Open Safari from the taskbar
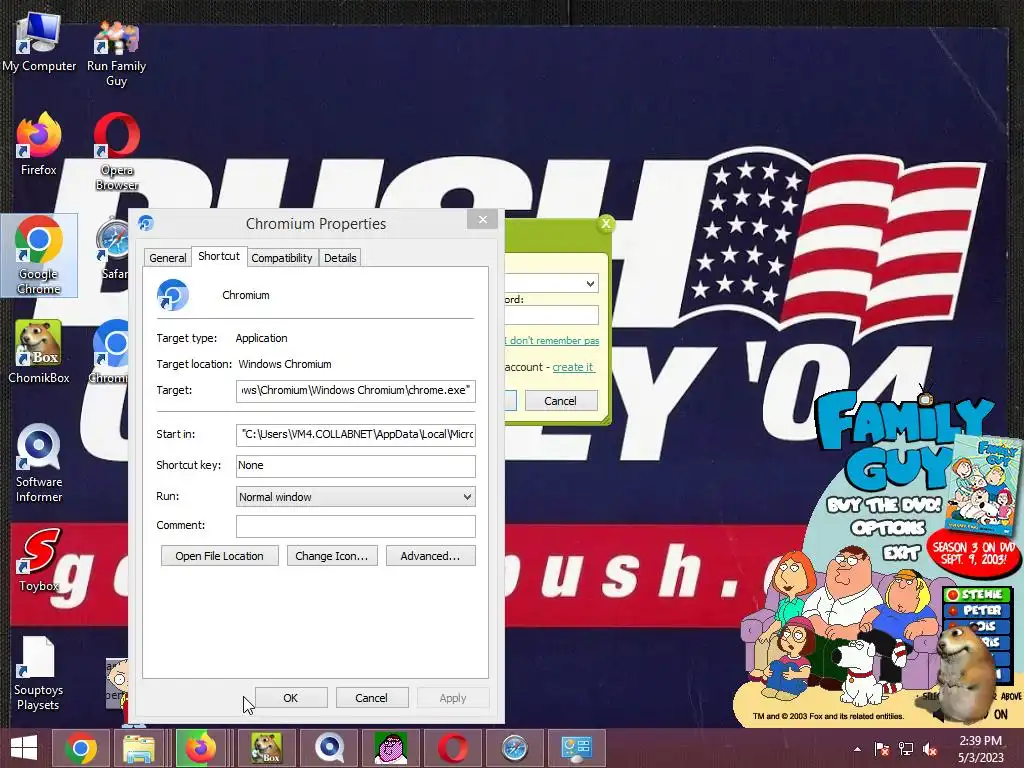The image size is (1024, 768). click(515, 748)
